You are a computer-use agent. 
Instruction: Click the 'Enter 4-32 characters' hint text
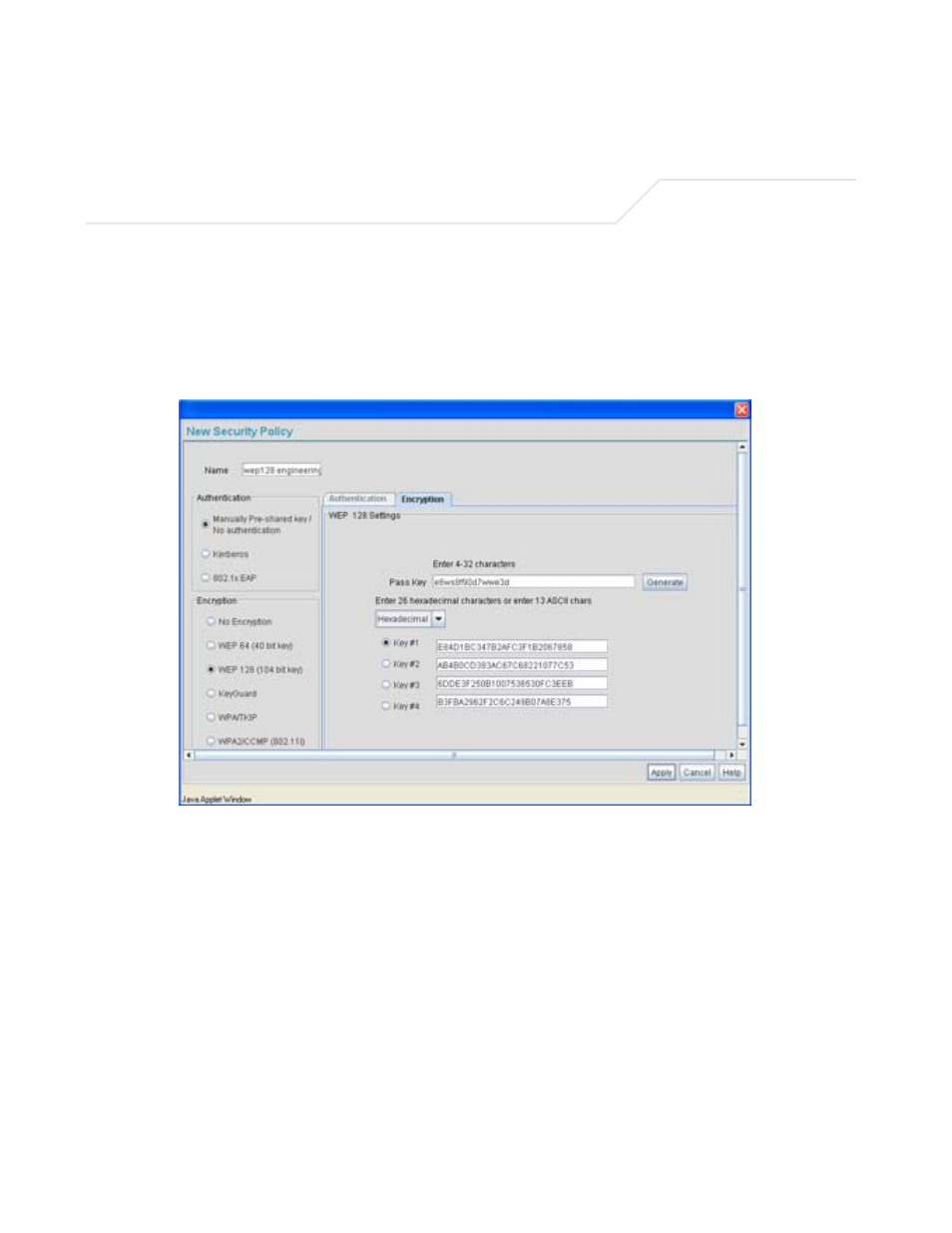click(474, 564)
